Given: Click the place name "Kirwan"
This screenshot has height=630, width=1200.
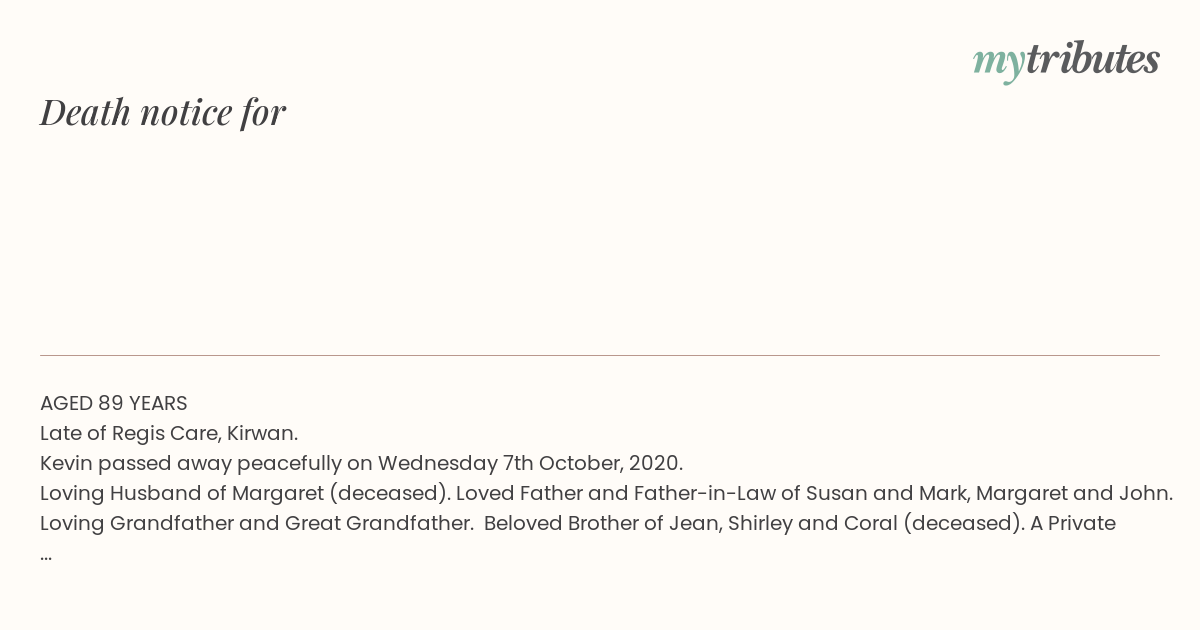Looking at the screenshot, I should point(259,433).
